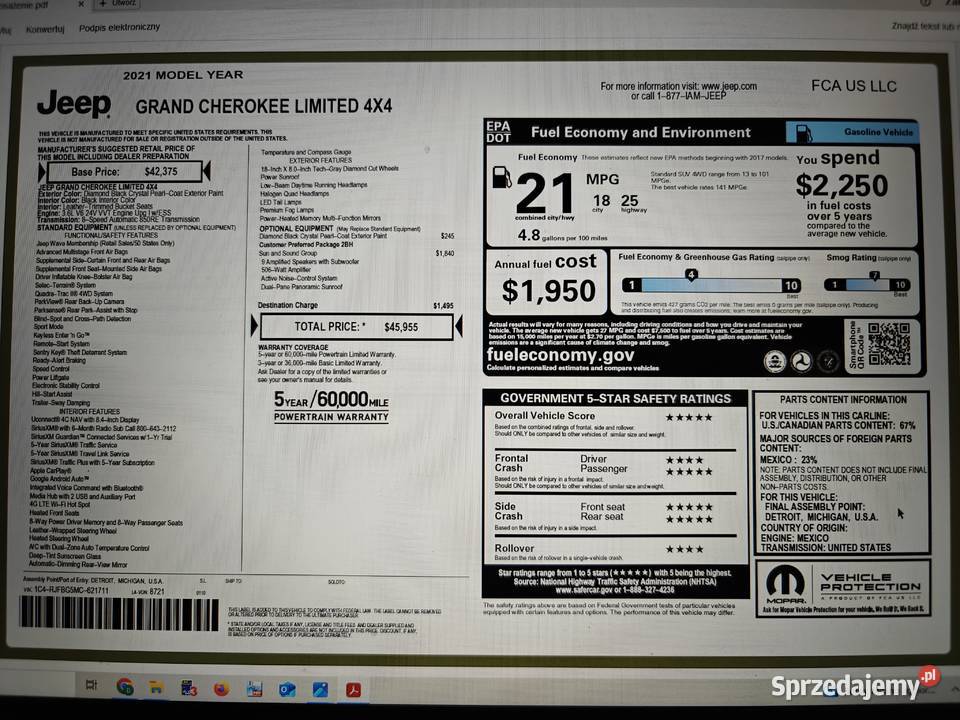The height and width of the screenshot is (720, 960).
Task: Click the FCA US LLC text
Action: click(x=853, y=86)
